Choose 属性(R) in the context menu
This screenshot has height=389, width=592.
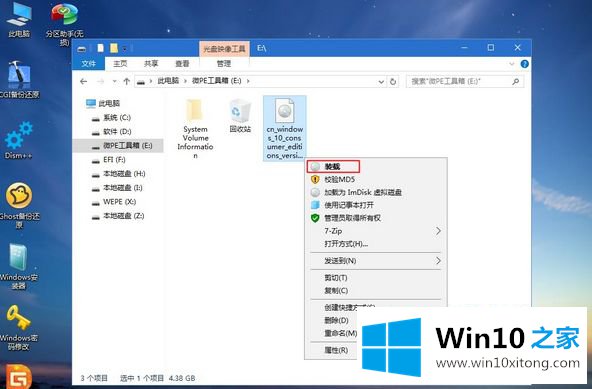pos(336,350)
